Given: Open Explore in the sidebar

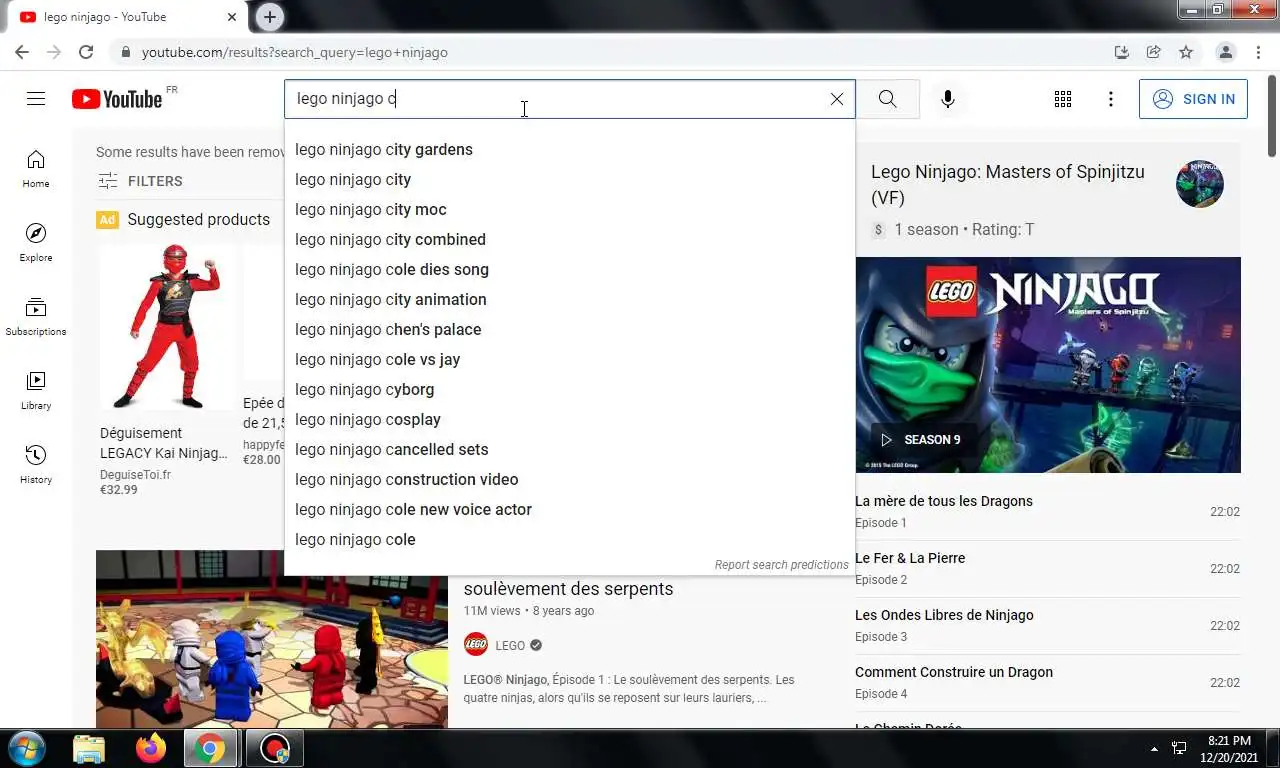Looking at the screenshot, I should coord(36,243).
